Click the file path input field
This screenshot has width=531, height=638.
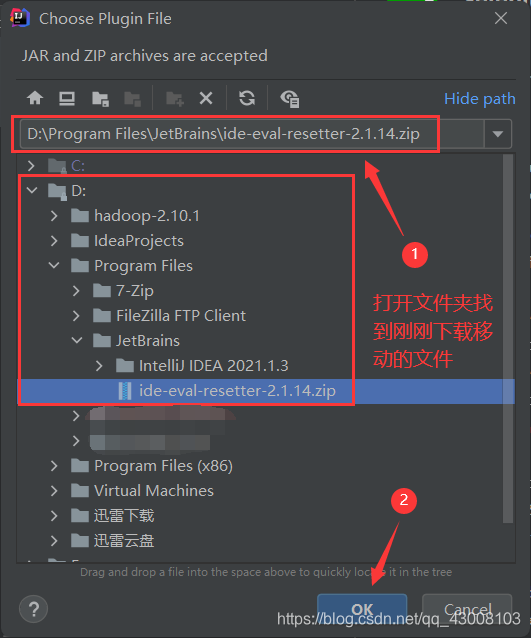tap(251, 134)
